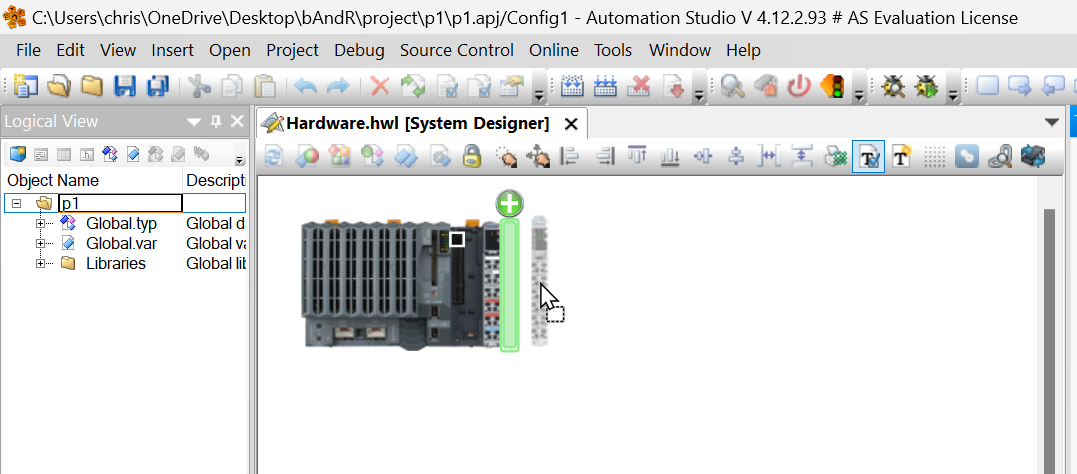This screenshot has width=1077, height=474.
Task: Select the Global.var tree item
Action: coord(121,243)
